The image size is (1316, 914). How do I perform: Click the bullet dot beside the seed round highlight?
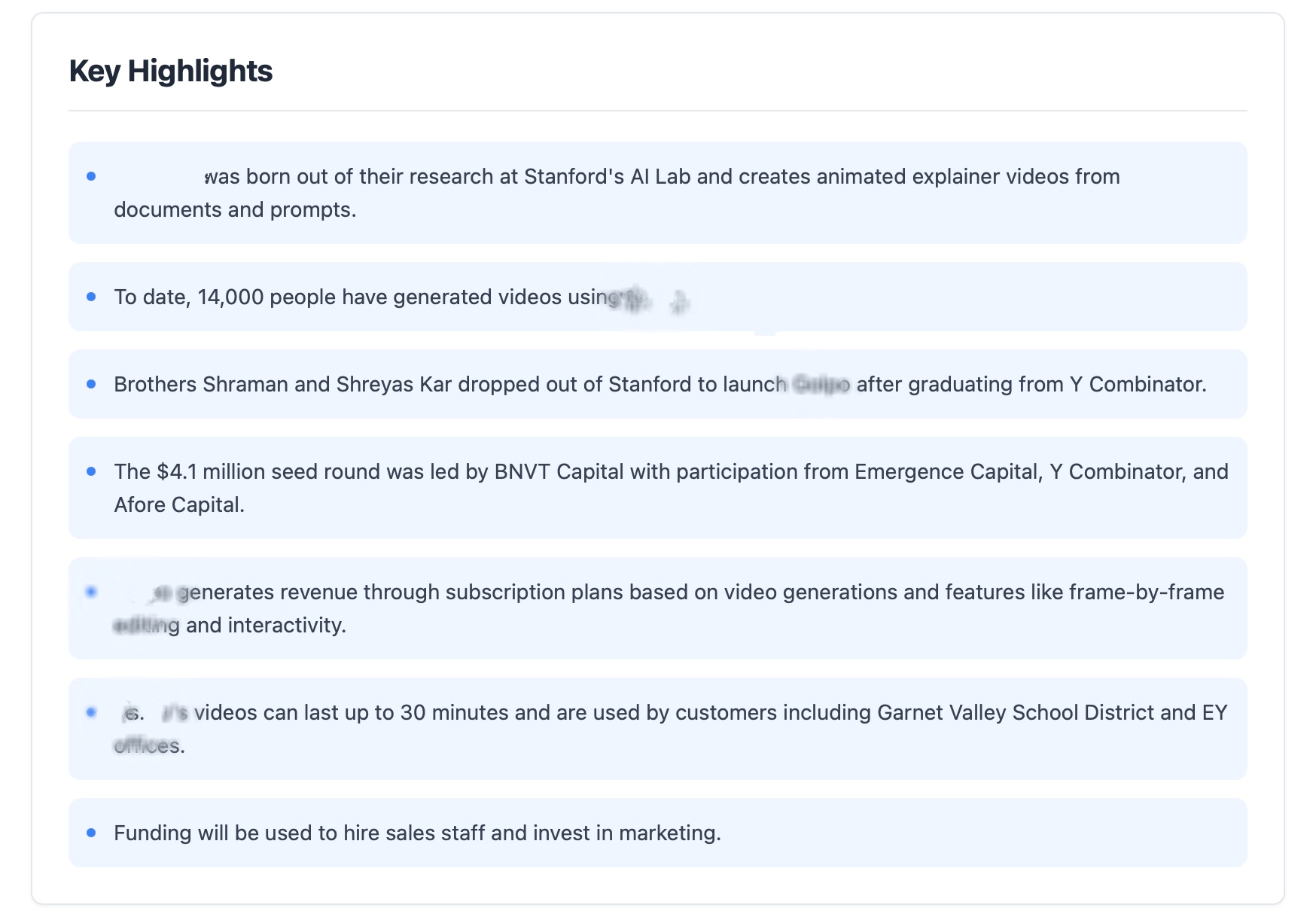[93, 471]
